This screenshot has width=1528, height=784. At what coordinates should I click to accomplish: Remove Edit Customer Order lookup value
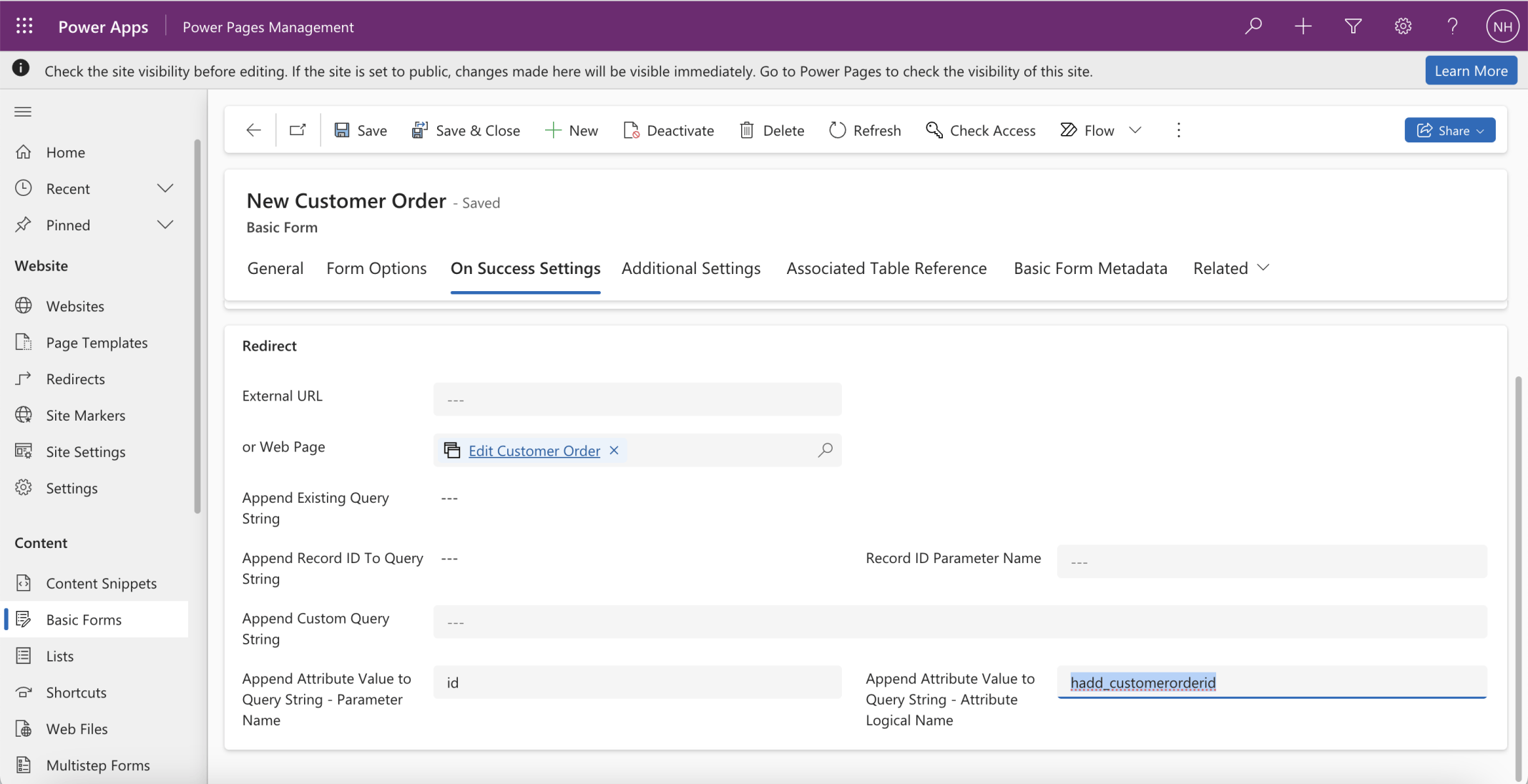(614, 451)
